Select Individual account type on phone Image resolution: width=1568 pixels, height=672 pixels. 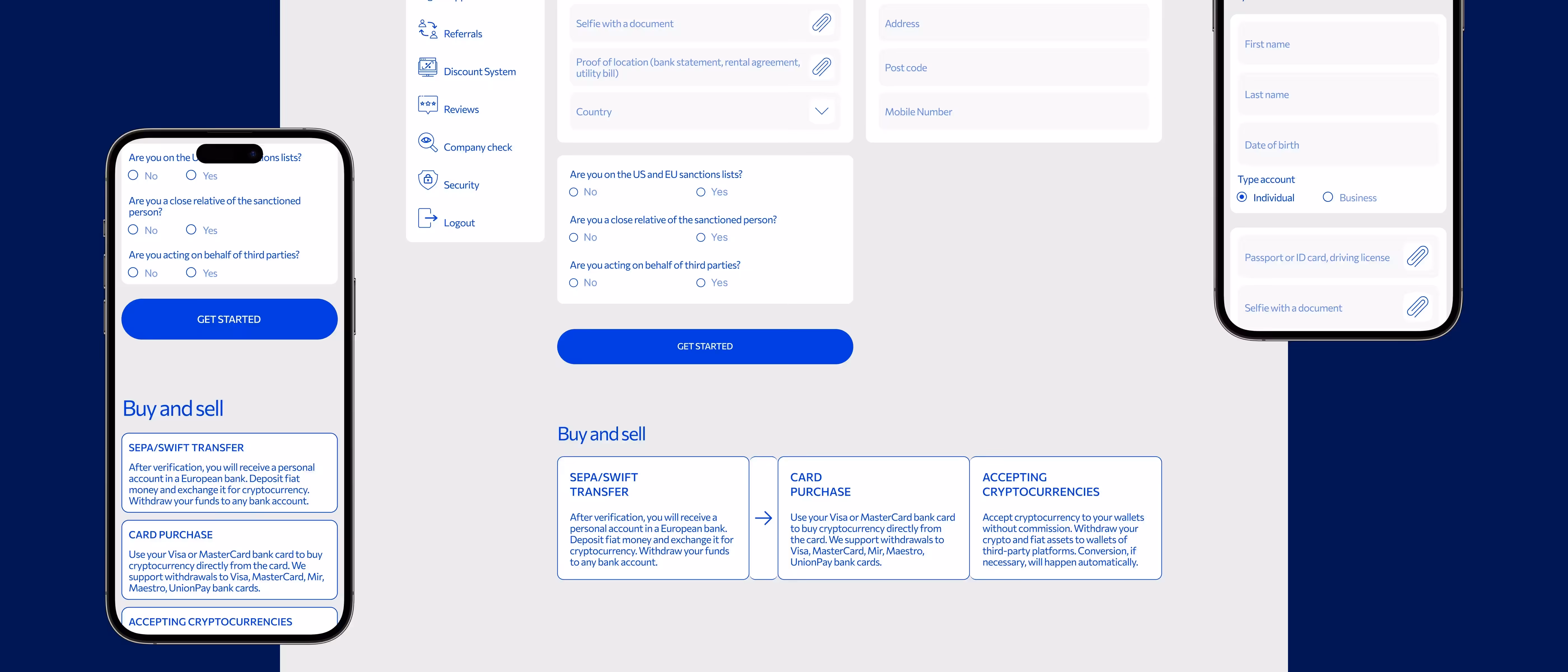(1242, 197)
